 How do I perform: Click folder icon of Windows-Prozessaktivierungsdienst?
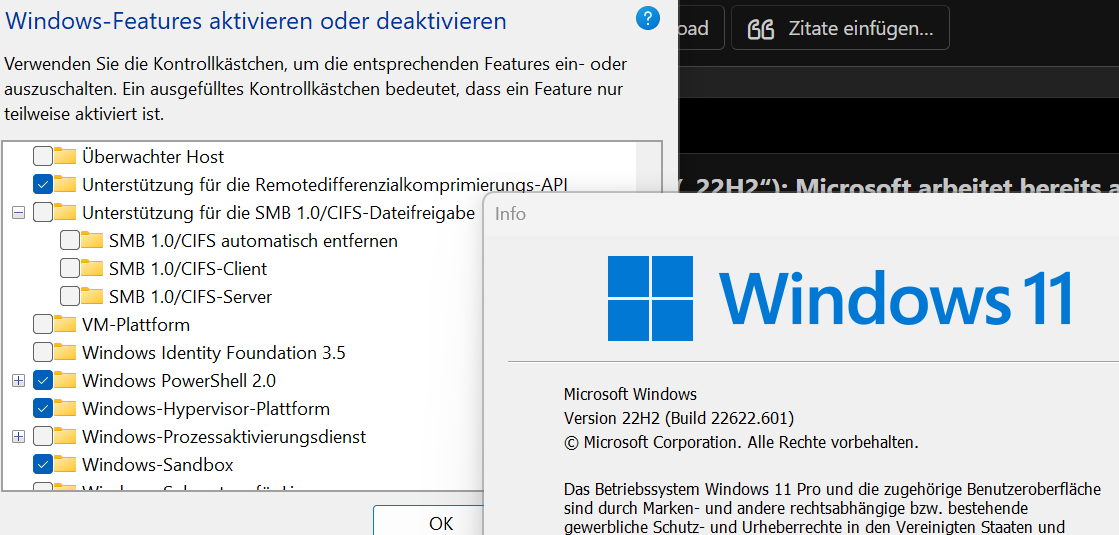65,437
